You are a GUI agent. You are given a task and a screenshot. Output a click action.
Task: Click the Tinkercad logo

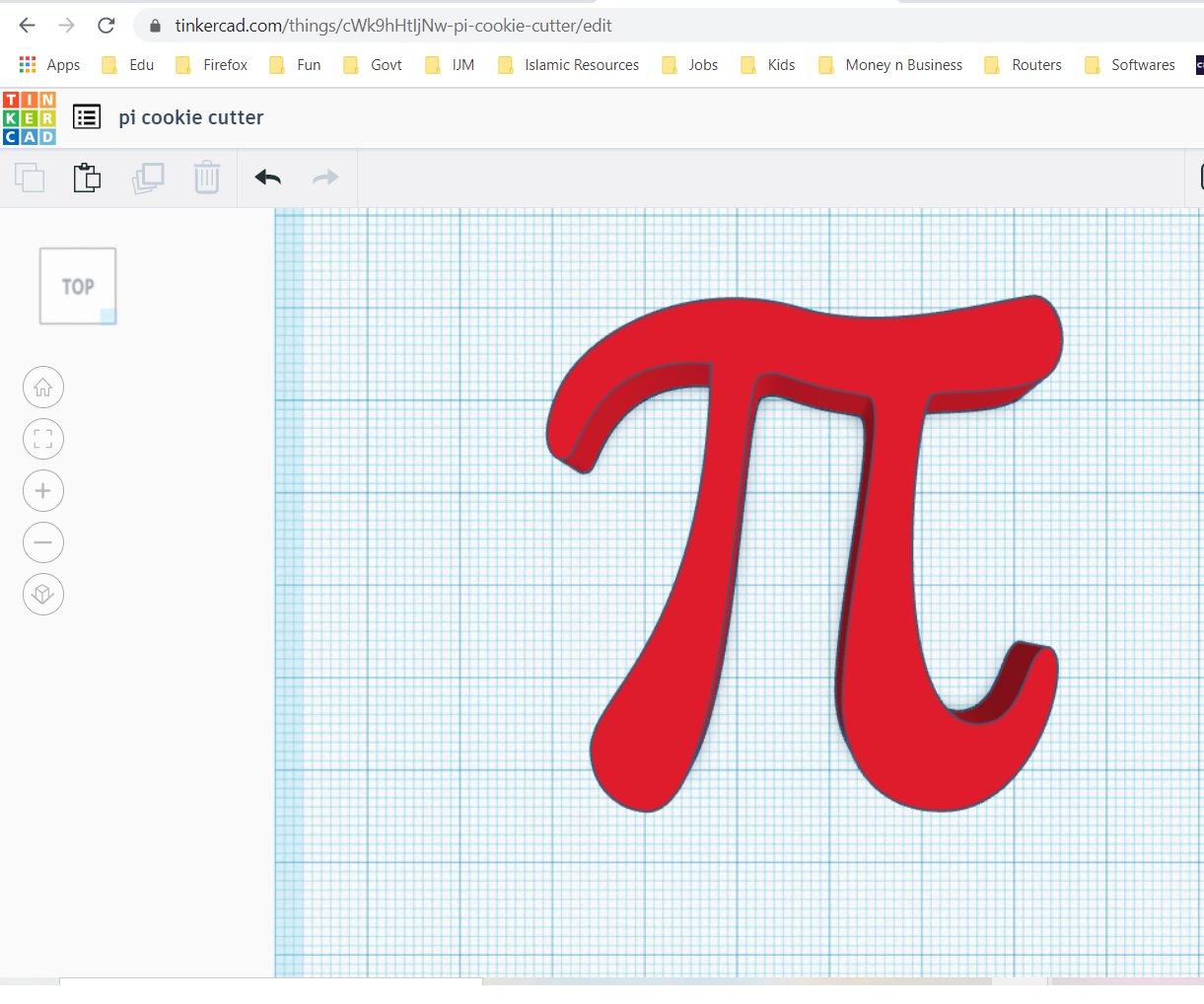[x=29, y=116]
